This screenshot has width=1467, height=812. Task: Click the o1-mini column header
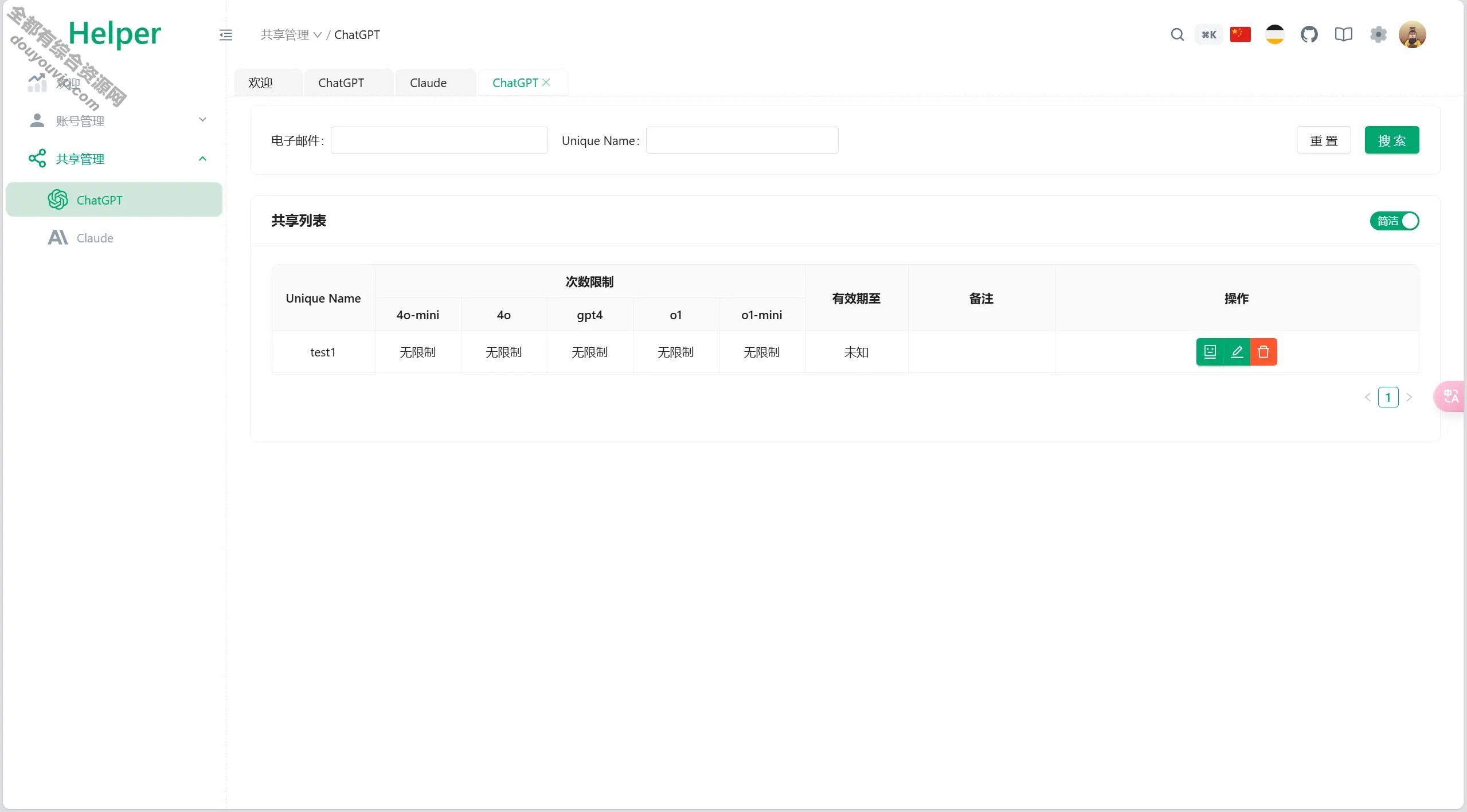coord(762,315)
